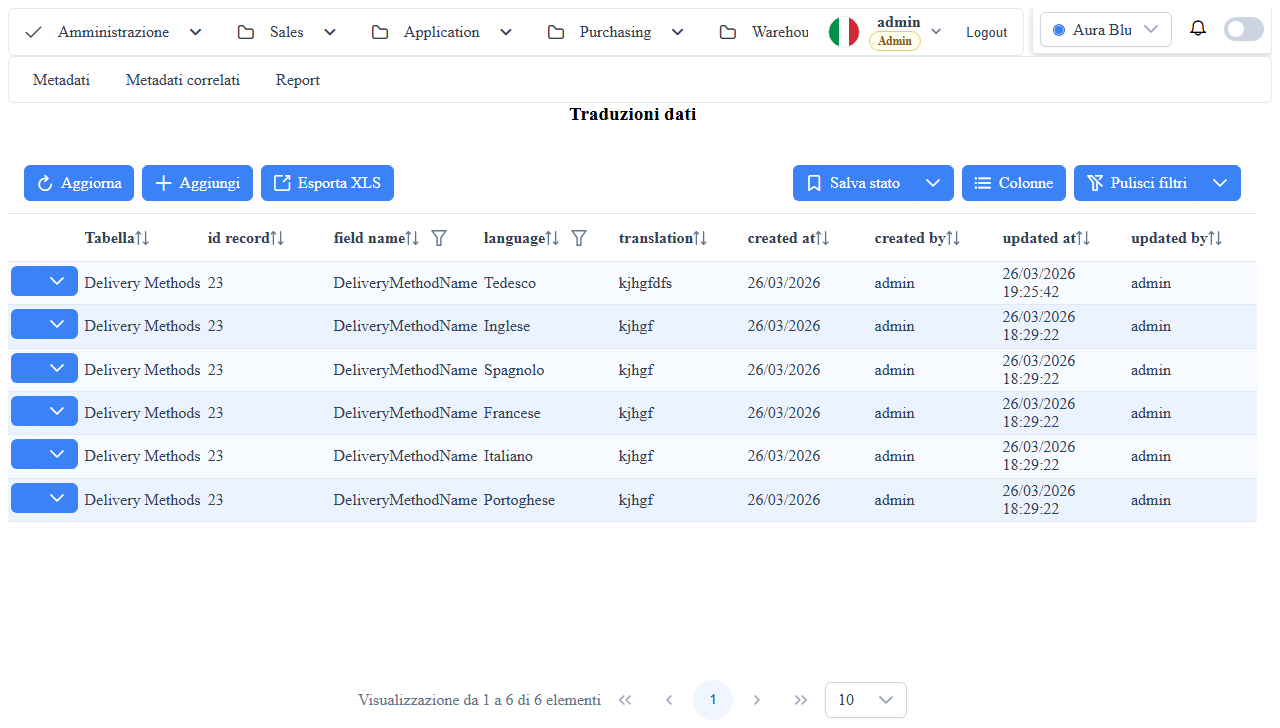Go to last page double-chevron icon

coord(801,700)
